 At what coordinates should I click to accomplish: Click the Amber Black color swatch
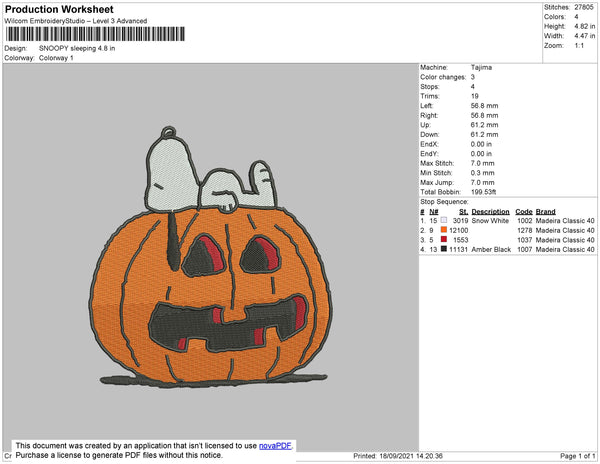[444, 249]
